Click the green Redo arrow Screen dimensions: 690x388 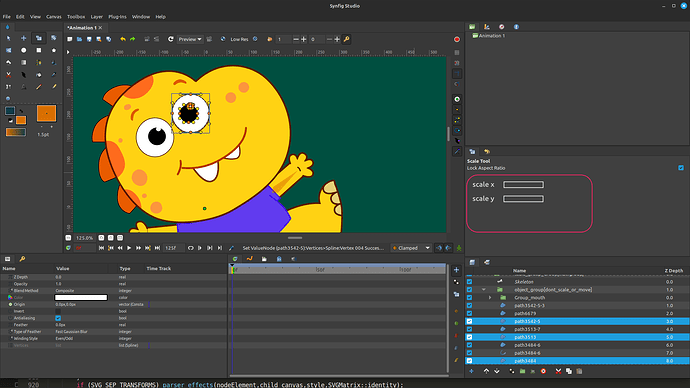click(x=132, y=39)
